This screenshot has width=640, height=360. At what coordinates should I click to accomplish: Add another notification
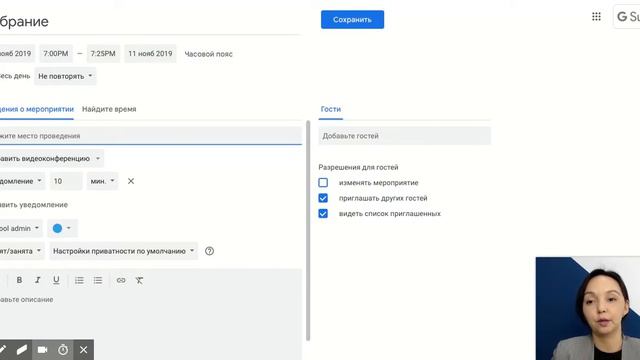(34, 204)
